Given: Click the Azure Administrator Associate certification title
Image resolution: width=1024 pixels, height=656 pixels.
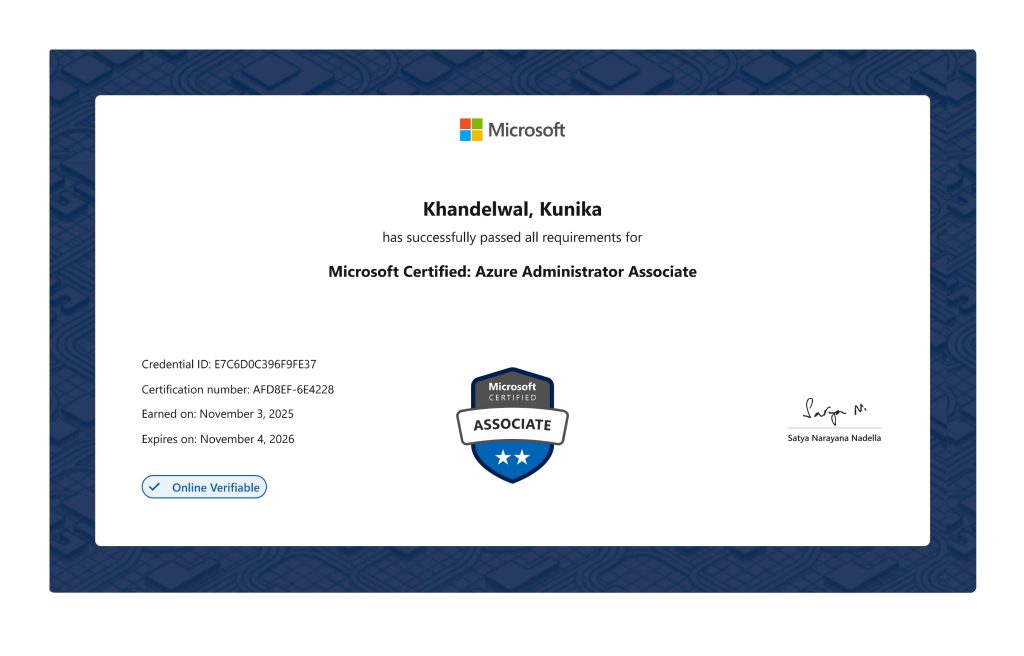Looking at the screenshot, I should click(512, 272).
